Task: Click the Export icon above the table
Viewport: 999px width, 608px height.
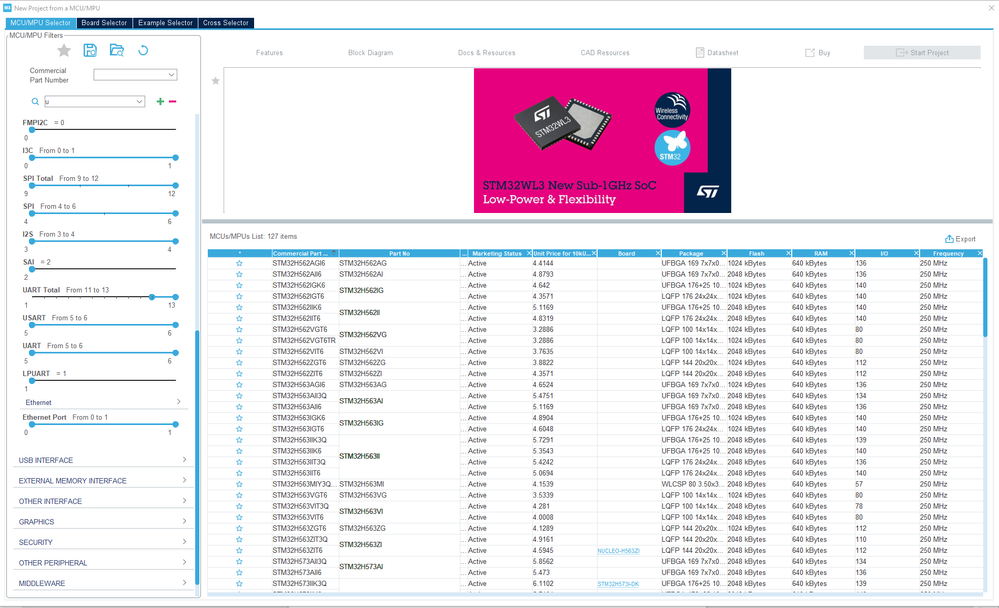Action: [949, 239]
